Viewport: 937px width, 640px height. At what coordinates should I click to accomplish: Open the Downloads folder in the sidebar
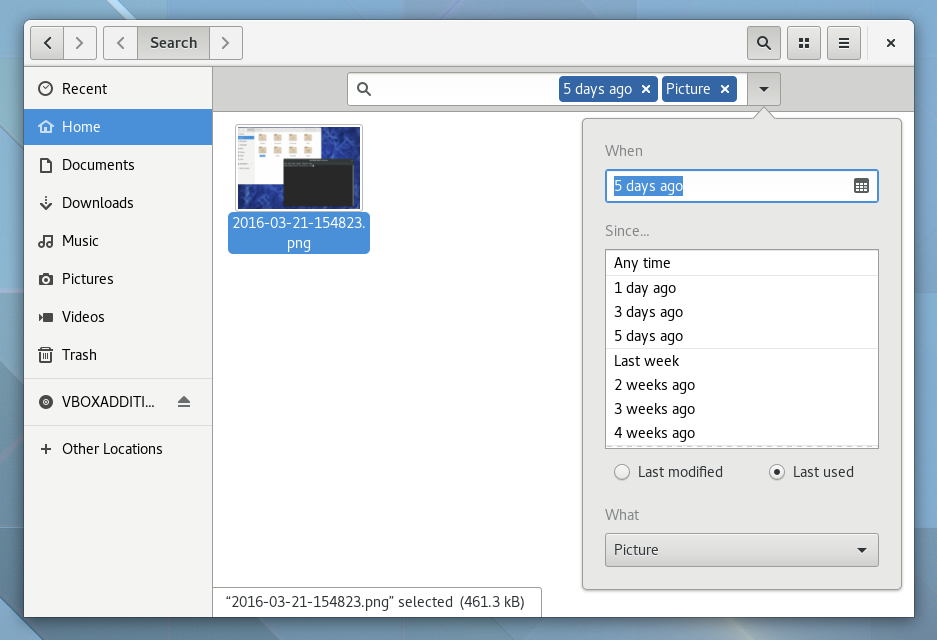point(96,202)
